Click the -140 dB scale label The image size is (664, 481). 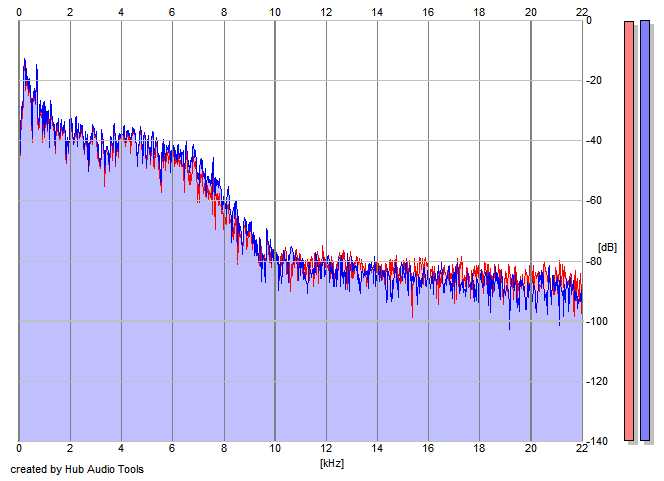coord(596,442)
